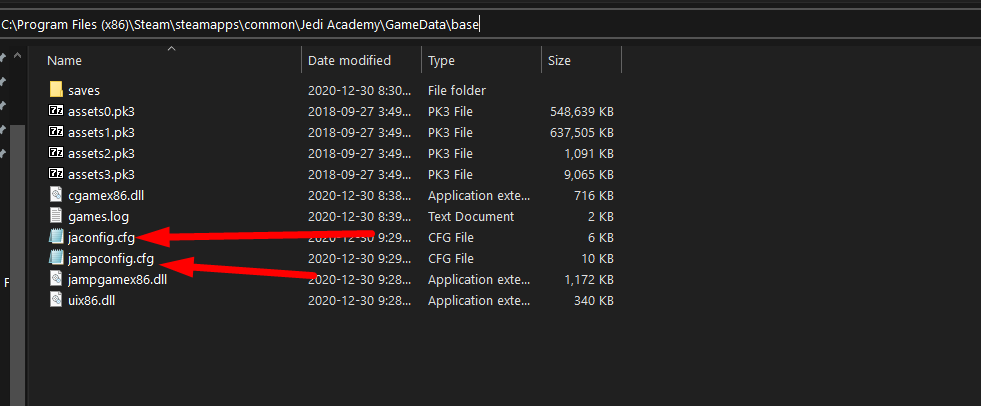
Task: Select the assets0.pk3 archive icon
Action: 56,111
